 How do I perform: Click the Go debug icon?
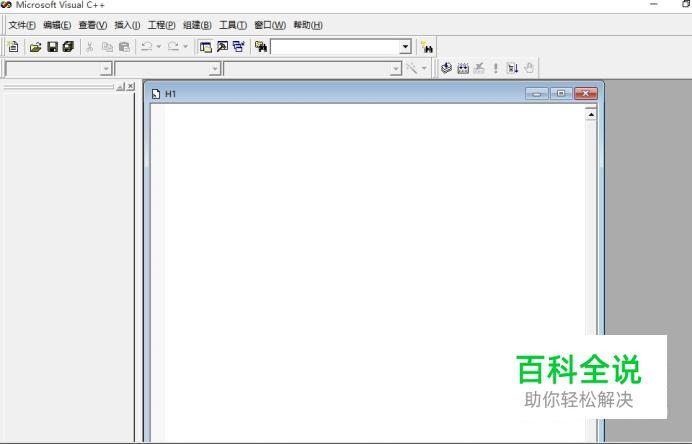512,68
